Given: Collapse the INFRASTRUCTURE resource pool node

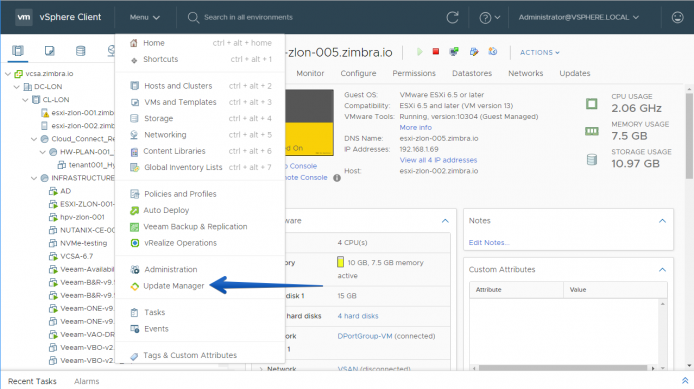Looking at the screenshot, I should click(34, 178).
